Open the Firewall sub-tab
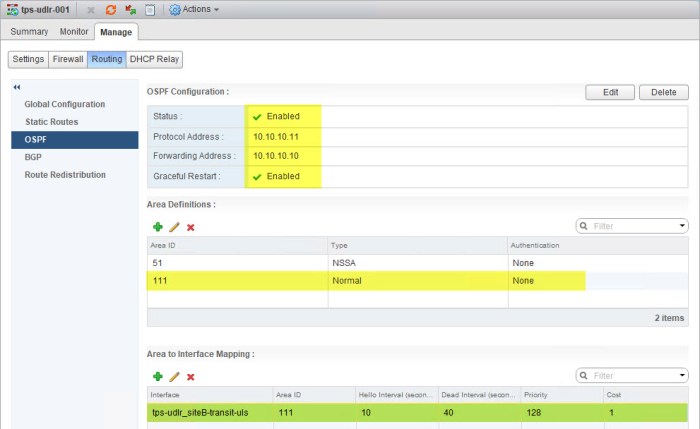This screenshot has height=429, width=700. coord(68,59)
